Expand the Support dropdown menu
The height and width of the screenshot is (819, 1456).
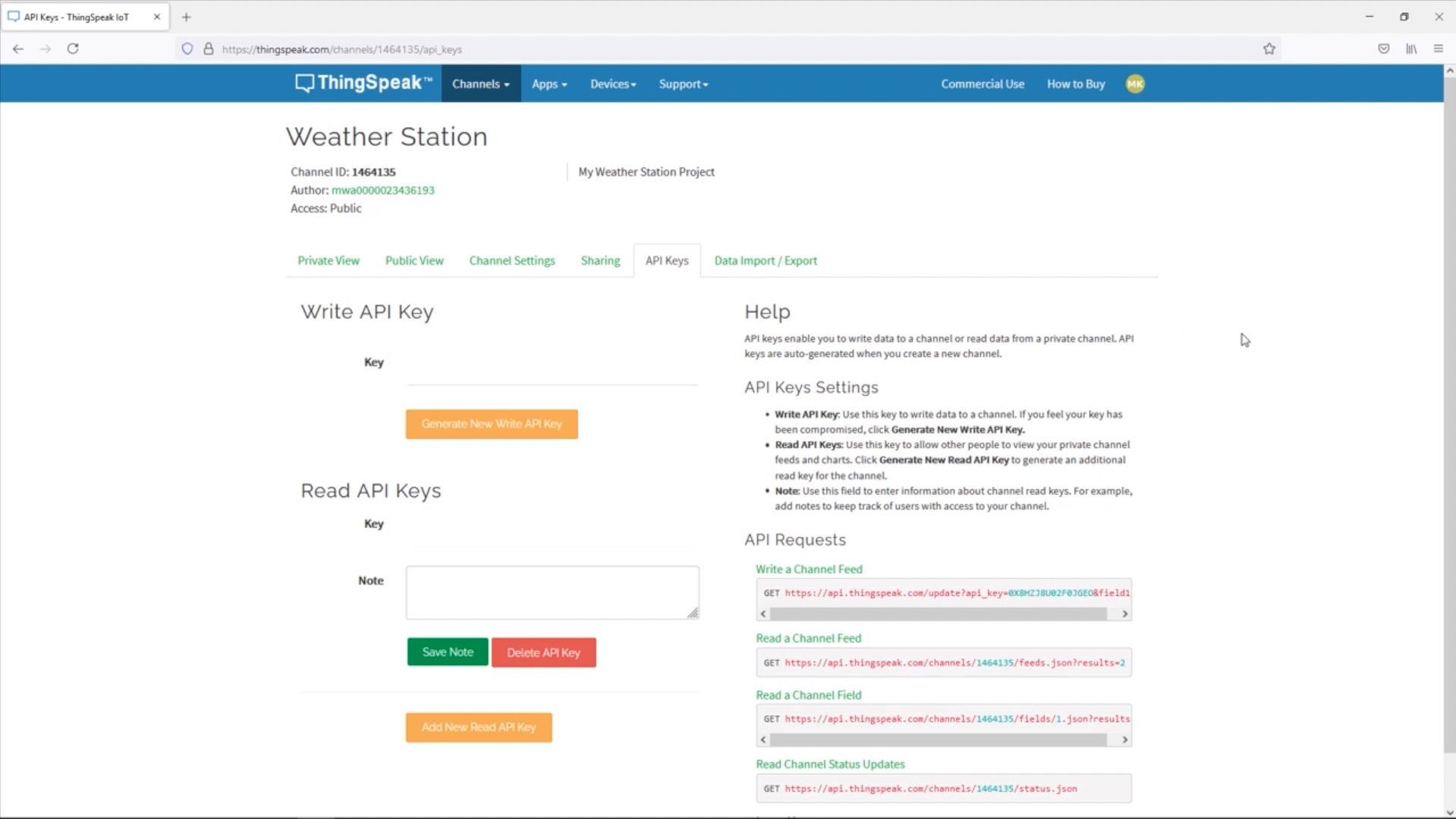(x=683, y=84)
